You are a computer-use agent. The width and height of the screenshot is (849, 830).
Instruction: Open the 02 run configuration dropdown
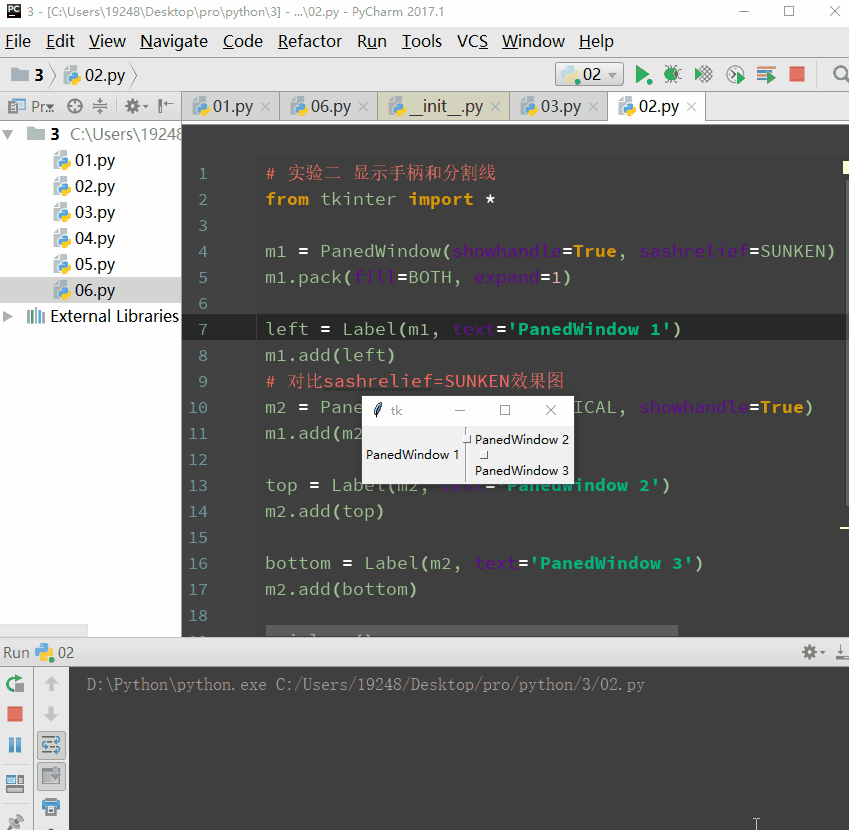pos(589,74)
